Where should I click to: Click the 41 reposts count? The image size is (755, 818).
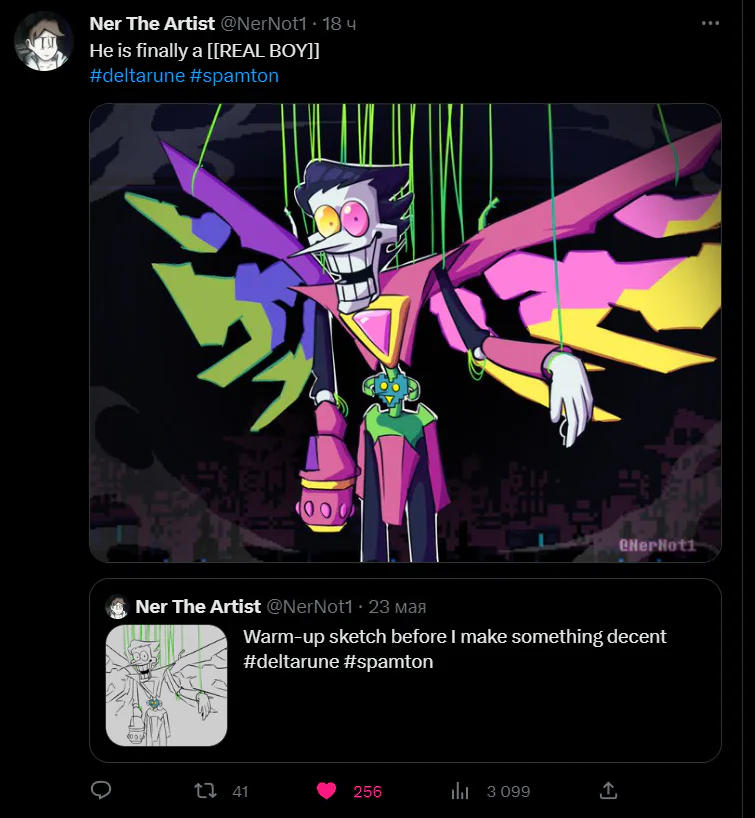click(240, 791)
